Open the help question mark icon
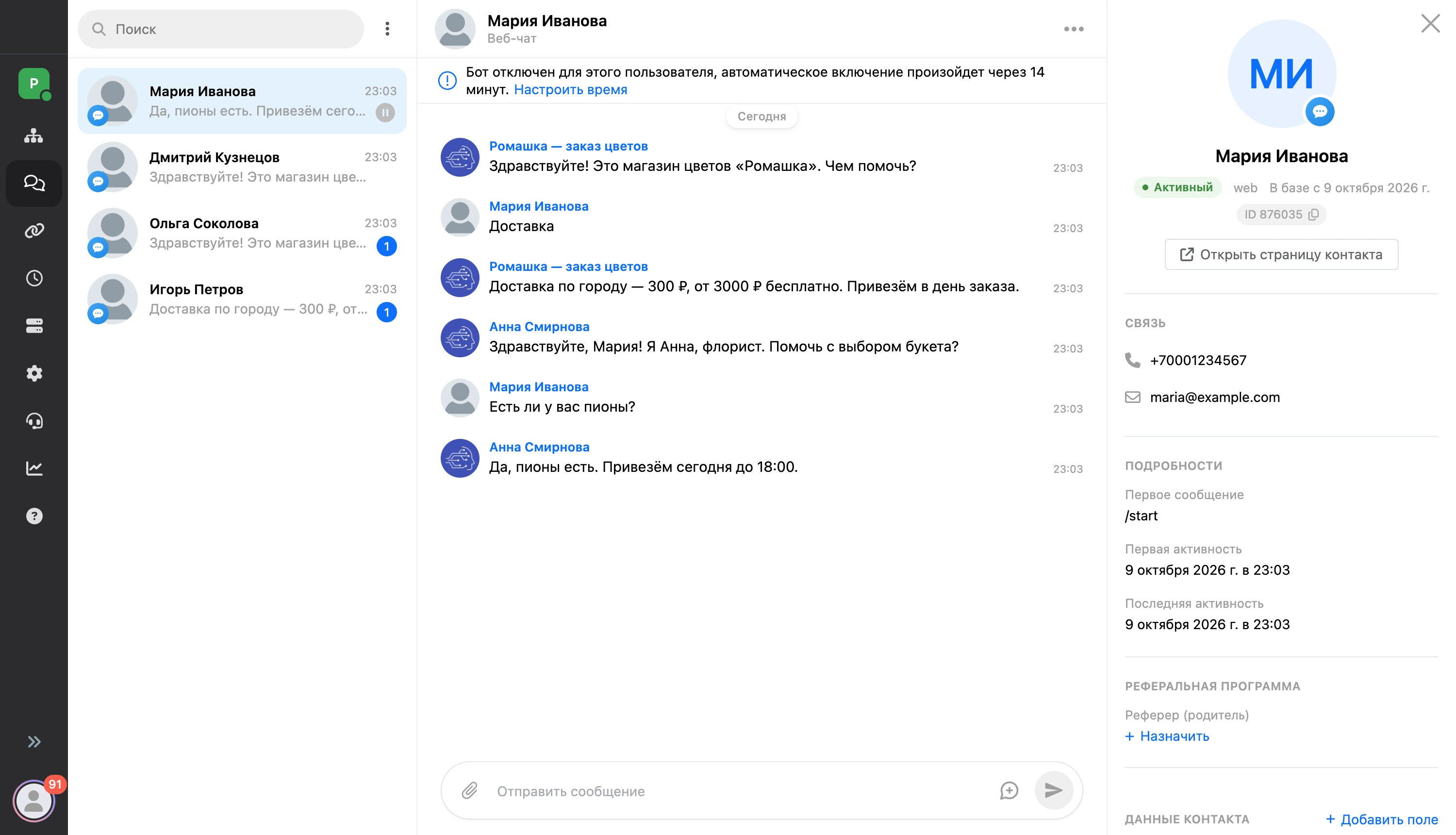This screenshot has height=835, width=1456. click(34, 516)
